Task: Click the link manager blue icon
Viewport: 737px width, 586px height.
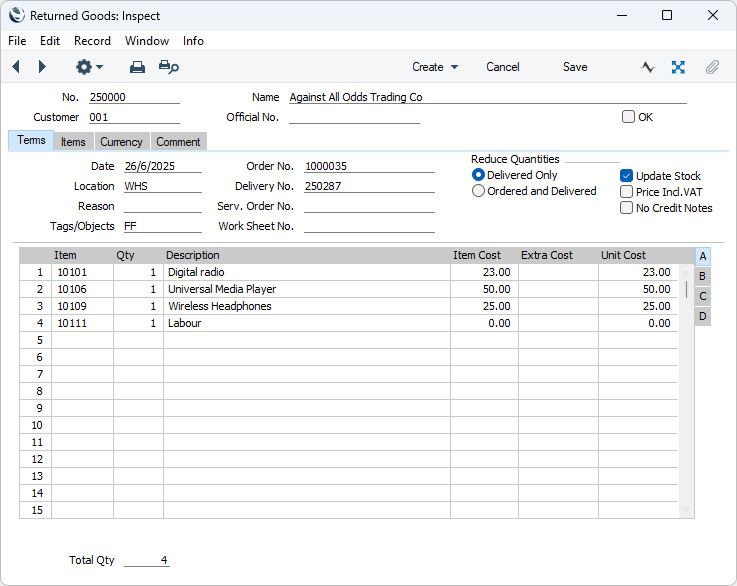Action: pos(678,67)
